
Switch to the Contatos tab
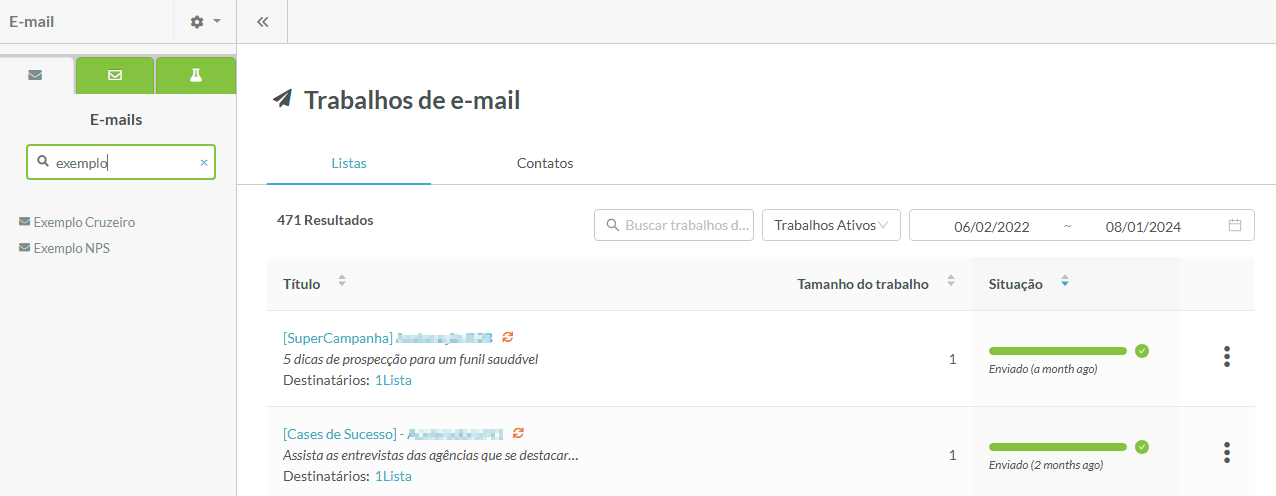pos(545,163)
